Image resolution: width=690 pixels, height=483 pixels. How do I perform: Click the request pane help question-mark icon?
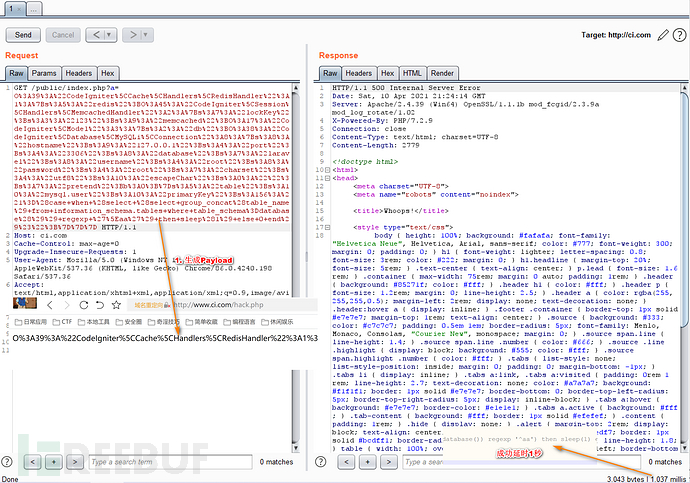pyautogui.click(x=7, y=461)
